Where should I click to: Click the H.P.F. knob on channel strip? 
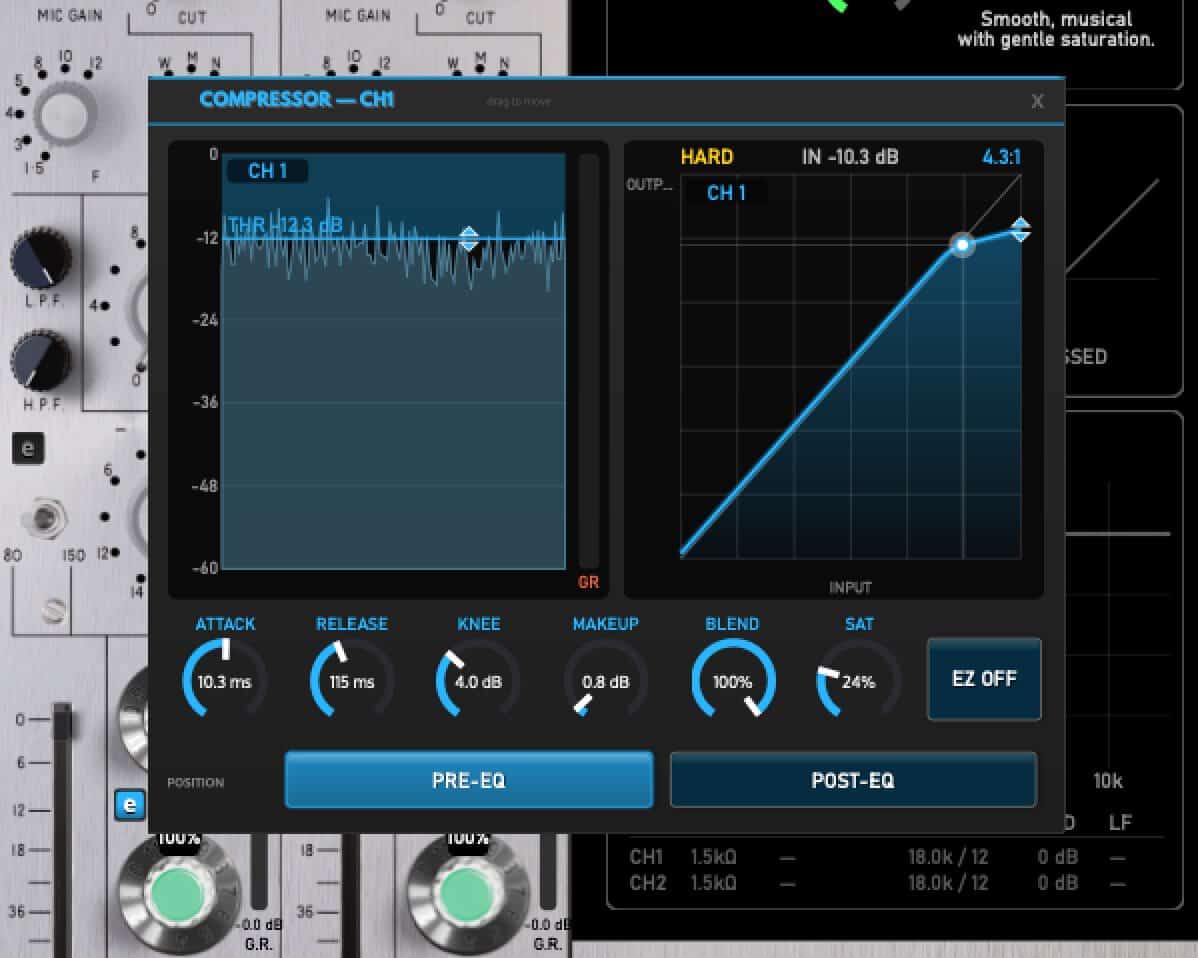(x=40, y=360)
